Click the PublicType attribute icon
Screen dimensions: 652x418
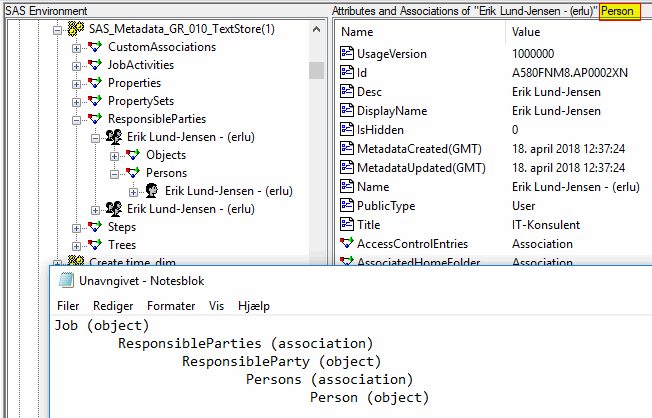347,206
